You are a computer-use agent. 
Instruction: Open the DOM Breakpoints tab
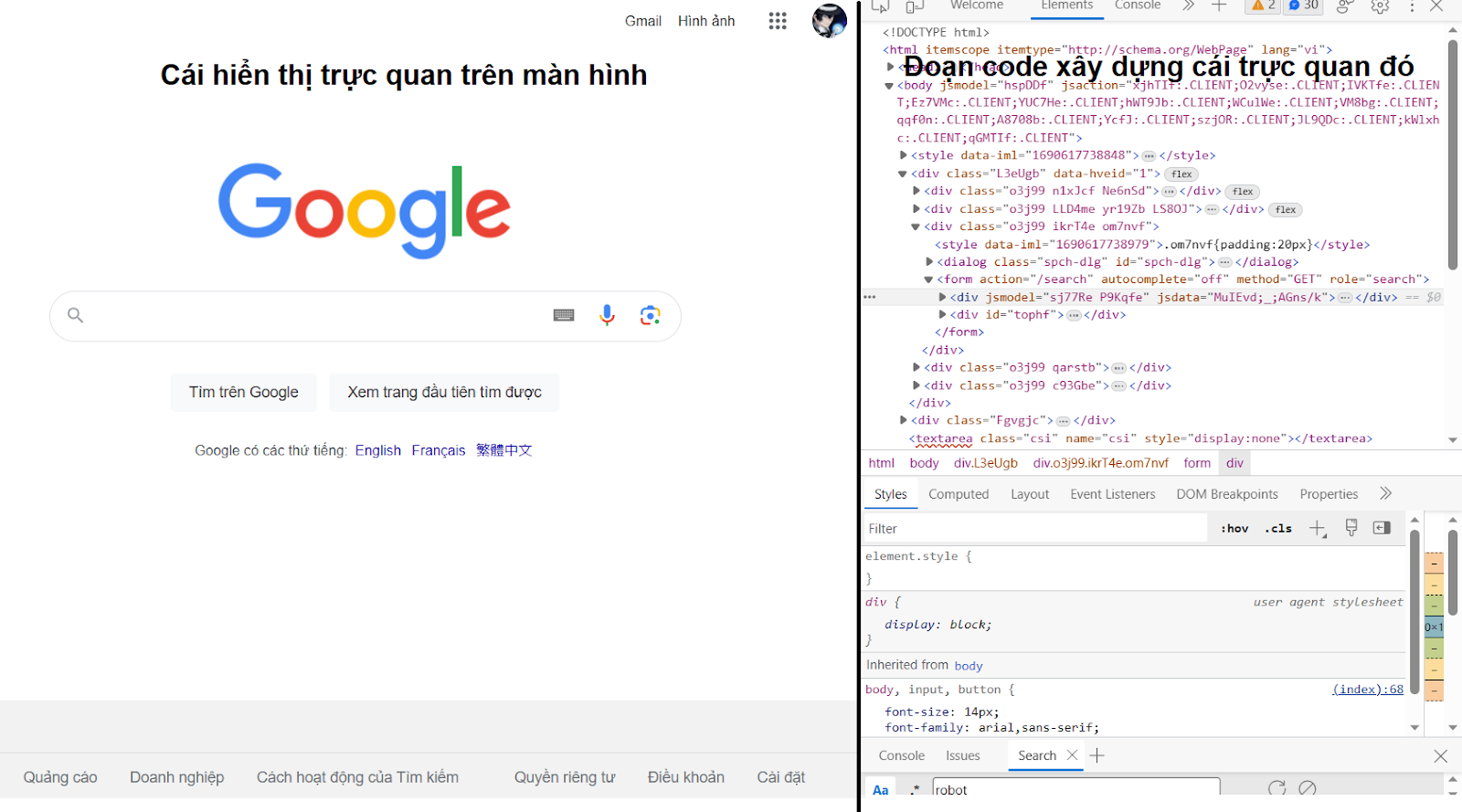point(1227,494)
